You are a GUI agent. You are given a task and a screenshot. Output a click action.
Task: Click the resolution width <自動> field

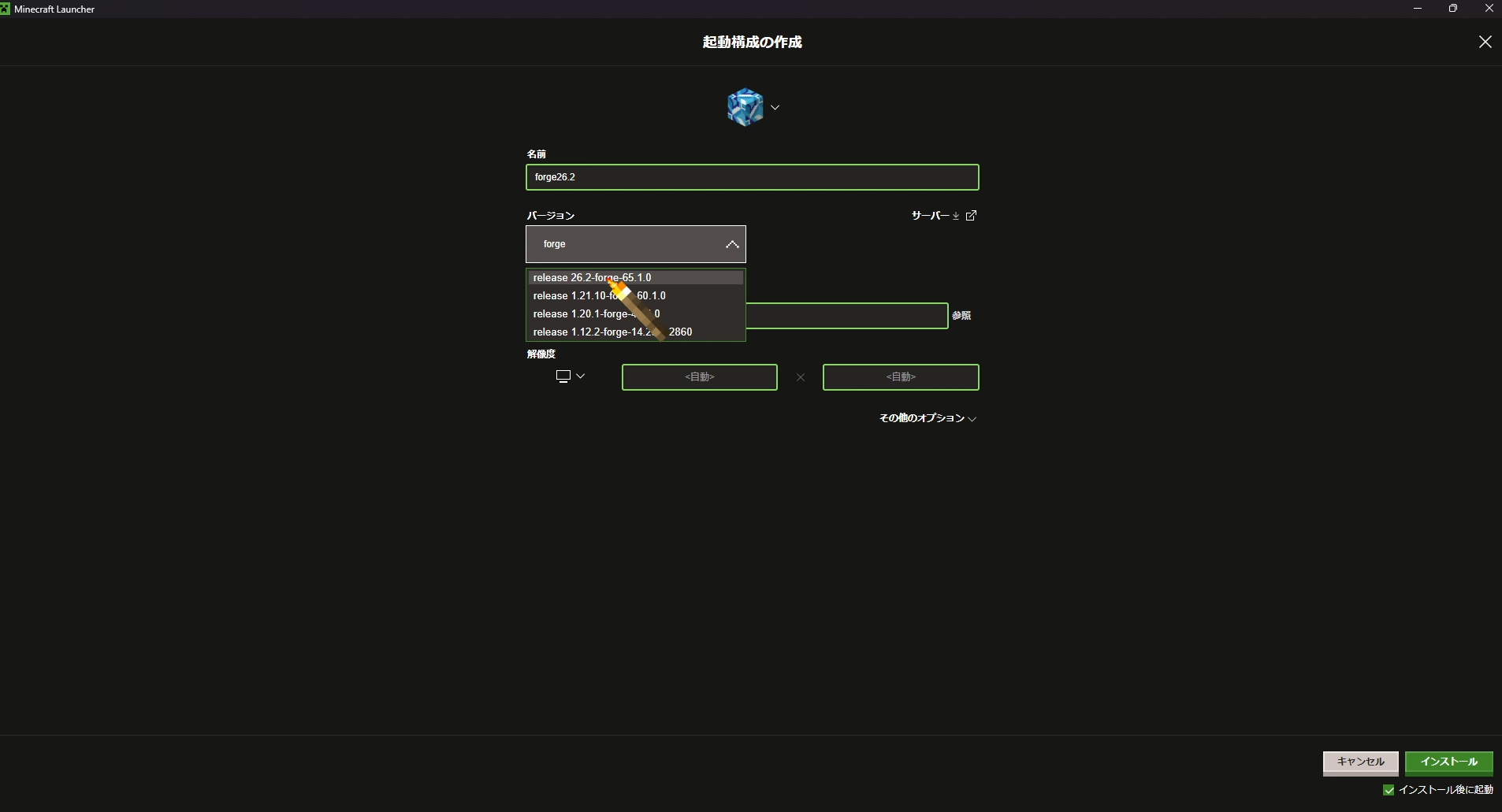pos(700,377)
